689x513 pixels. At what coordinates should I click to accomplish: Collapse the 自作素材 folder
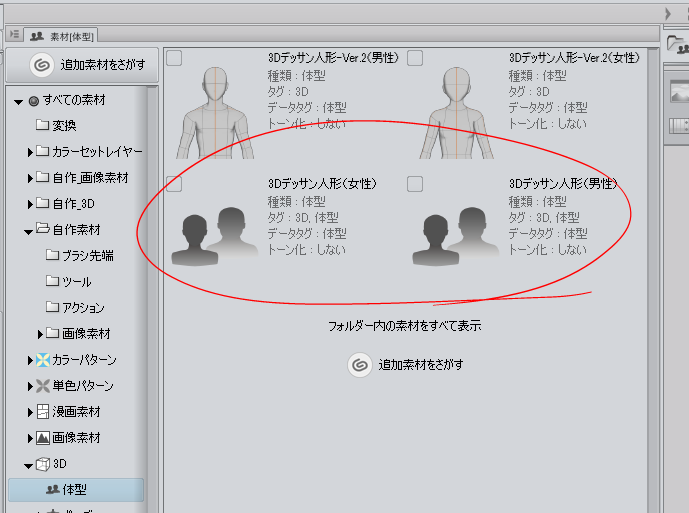coord(29,232)
